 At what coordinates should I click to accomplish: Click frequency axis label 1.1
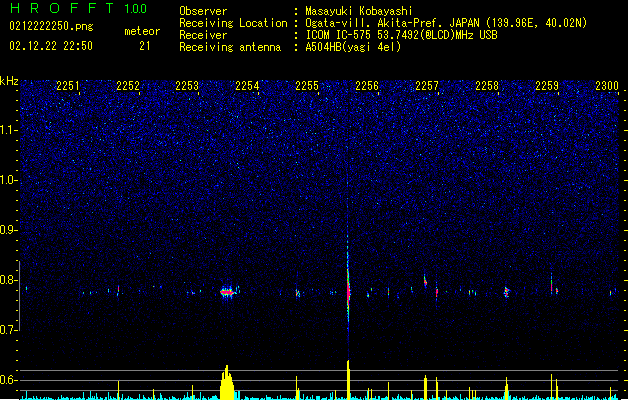[x=8, y=130]
